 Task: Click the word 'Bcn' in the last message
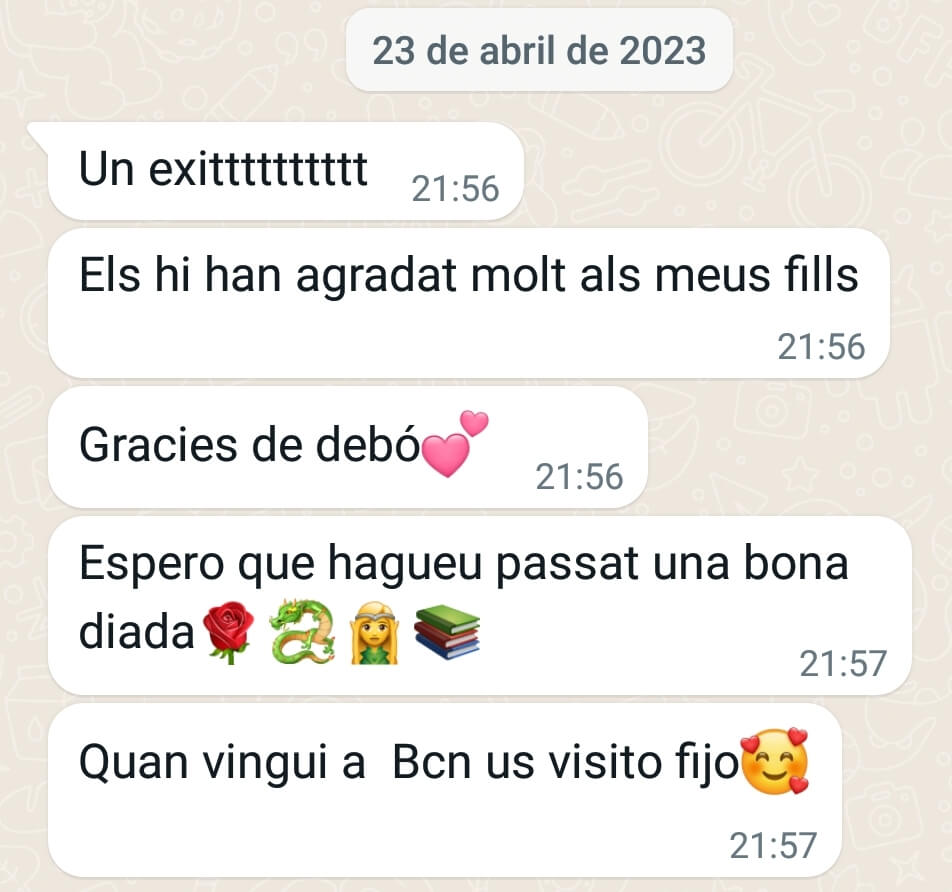(x=432, y=762)
